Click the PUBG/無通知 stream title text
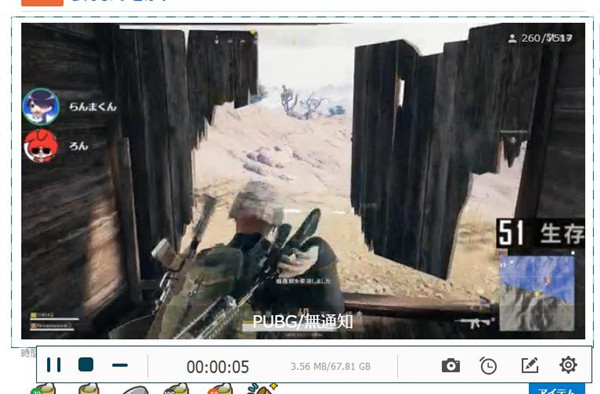This screenshot has width=600, height=394. (303, 321)
